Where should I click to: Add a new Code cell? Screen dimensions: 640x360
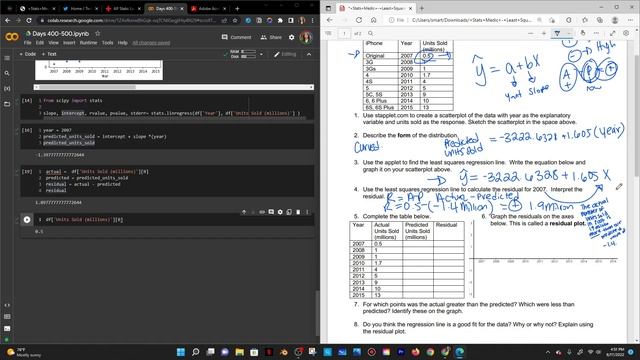point(28,54)
